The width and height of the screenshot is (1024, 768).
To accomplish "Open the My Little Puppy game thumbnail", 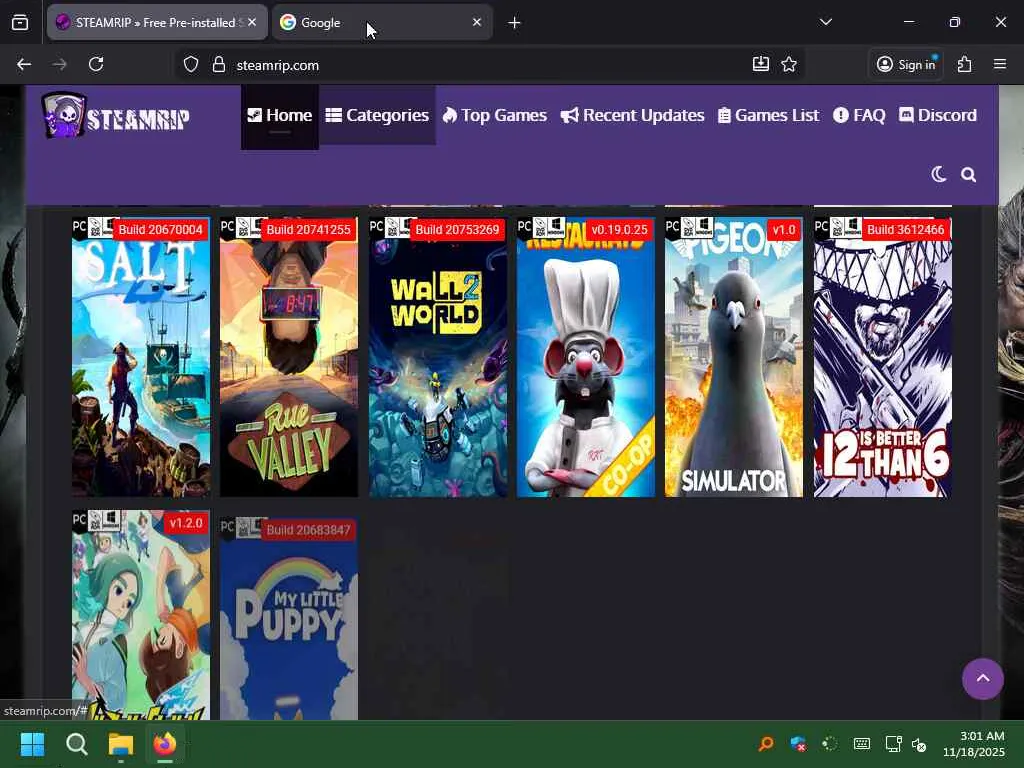I will click(x=289, y=618).
